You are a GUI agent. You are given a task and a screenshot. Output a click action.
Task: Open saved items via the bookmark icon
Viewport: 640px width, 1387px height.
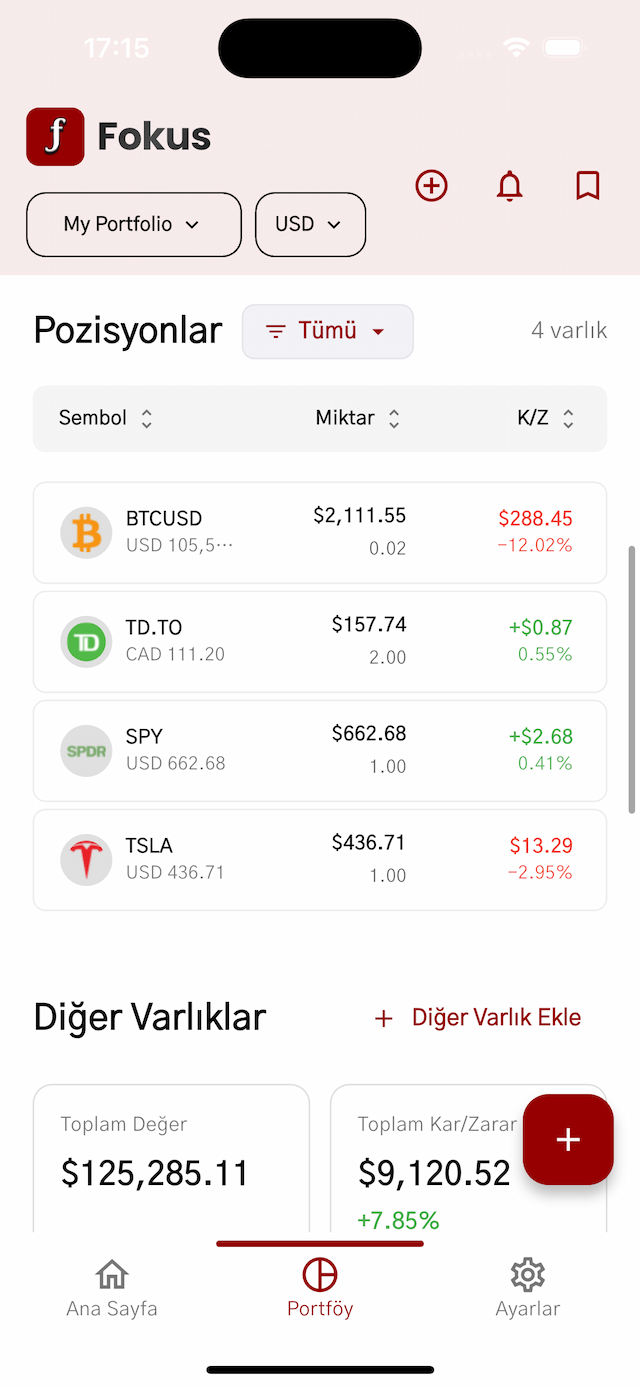[587, 186]
